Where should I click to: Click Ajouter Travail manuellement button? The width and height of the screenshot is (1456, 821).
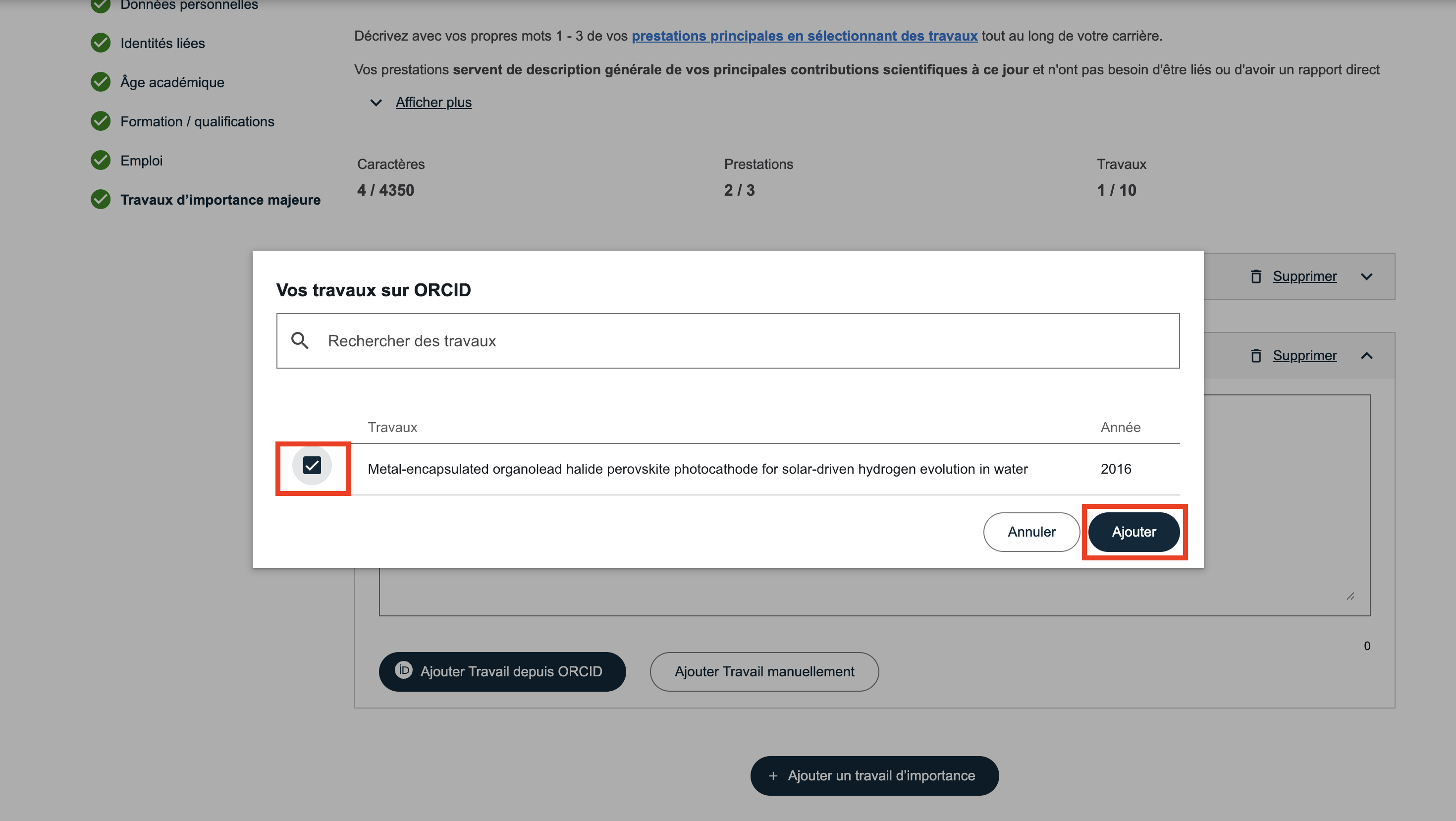click(763, 672)
